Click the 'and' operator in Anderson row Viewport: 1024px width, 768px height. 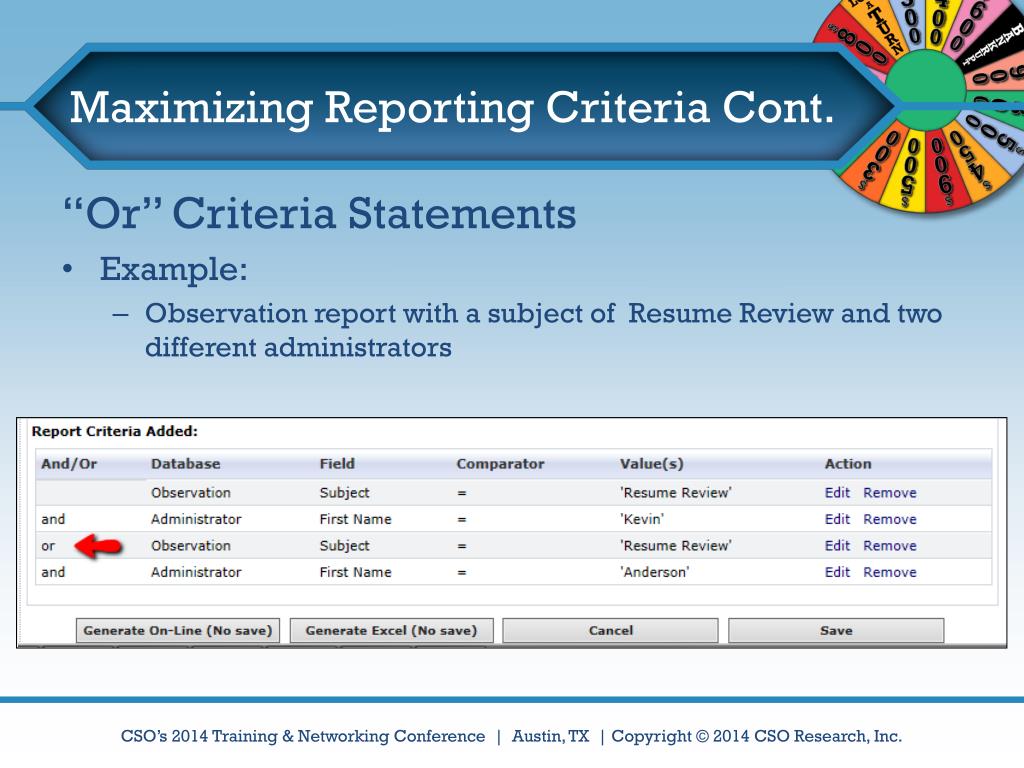[53, 572]
